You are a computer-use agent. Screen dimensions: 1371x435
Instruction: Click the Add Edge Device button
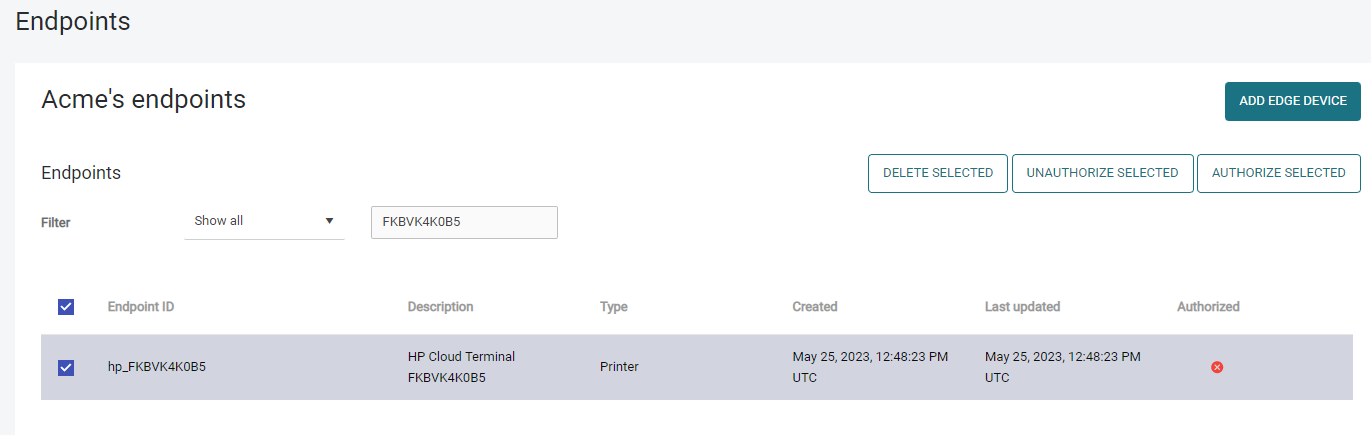pyautogui.click(x=1292, y=101)
